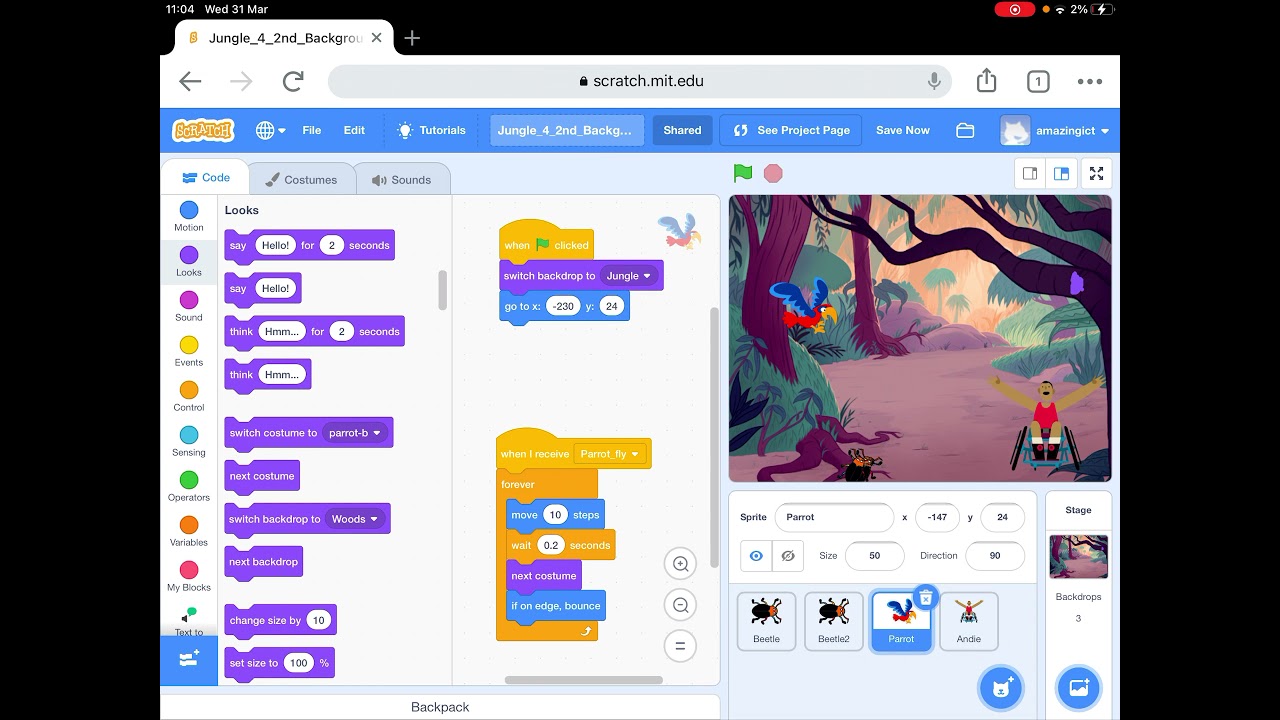1280x720 pixels.
Task: Open the Motion block category
Action: click(189, 216)
